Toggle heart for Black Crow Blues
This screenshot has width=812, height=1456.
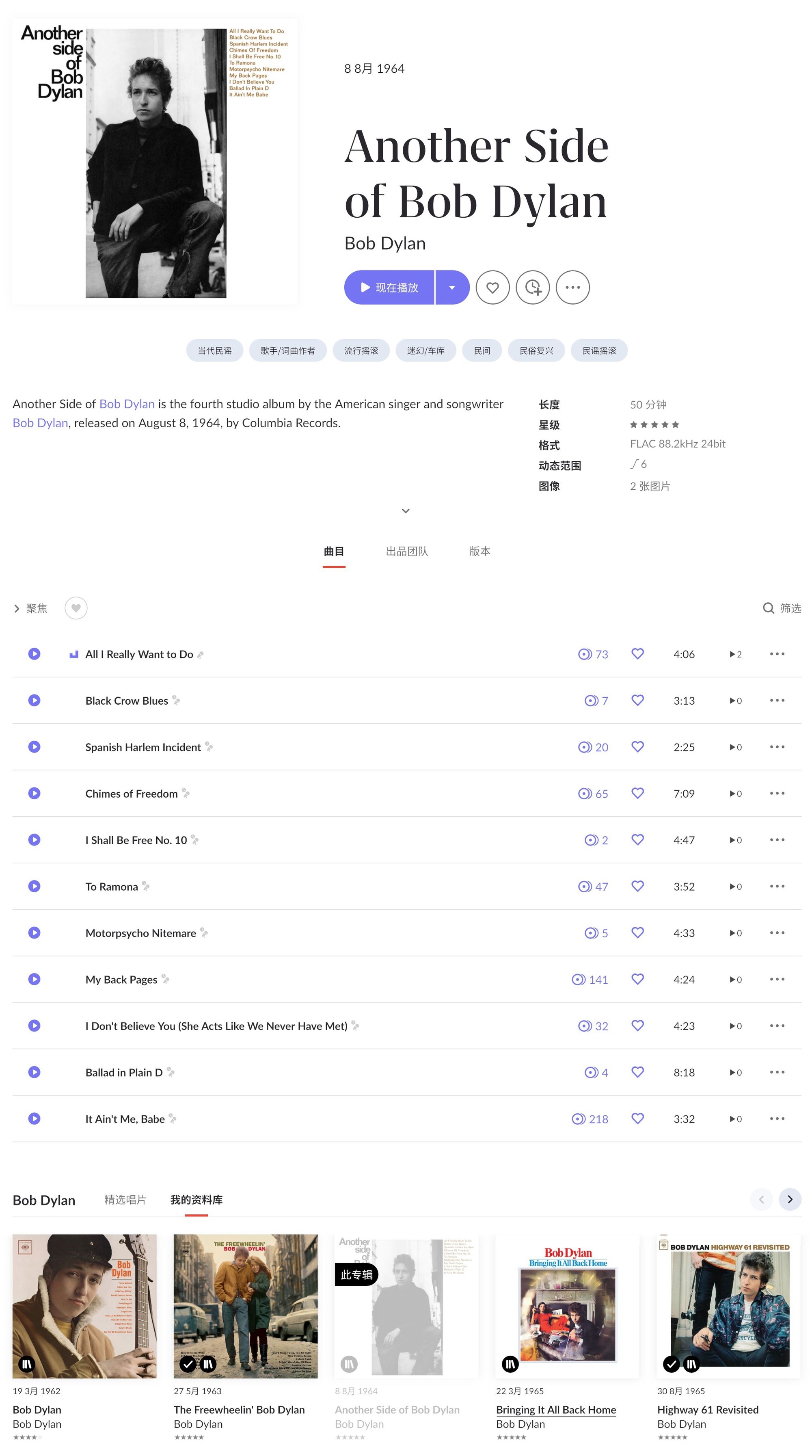click(637, 700)
